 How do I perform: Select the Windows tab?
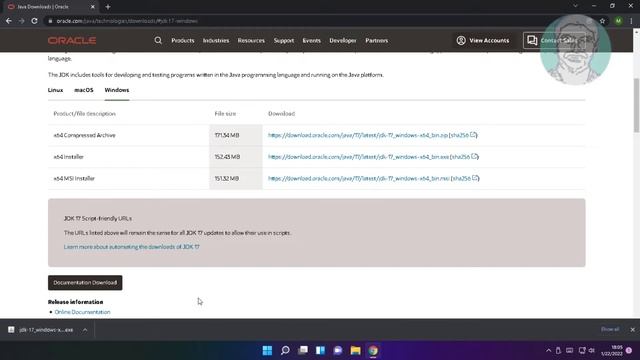(x=117, y=90)
